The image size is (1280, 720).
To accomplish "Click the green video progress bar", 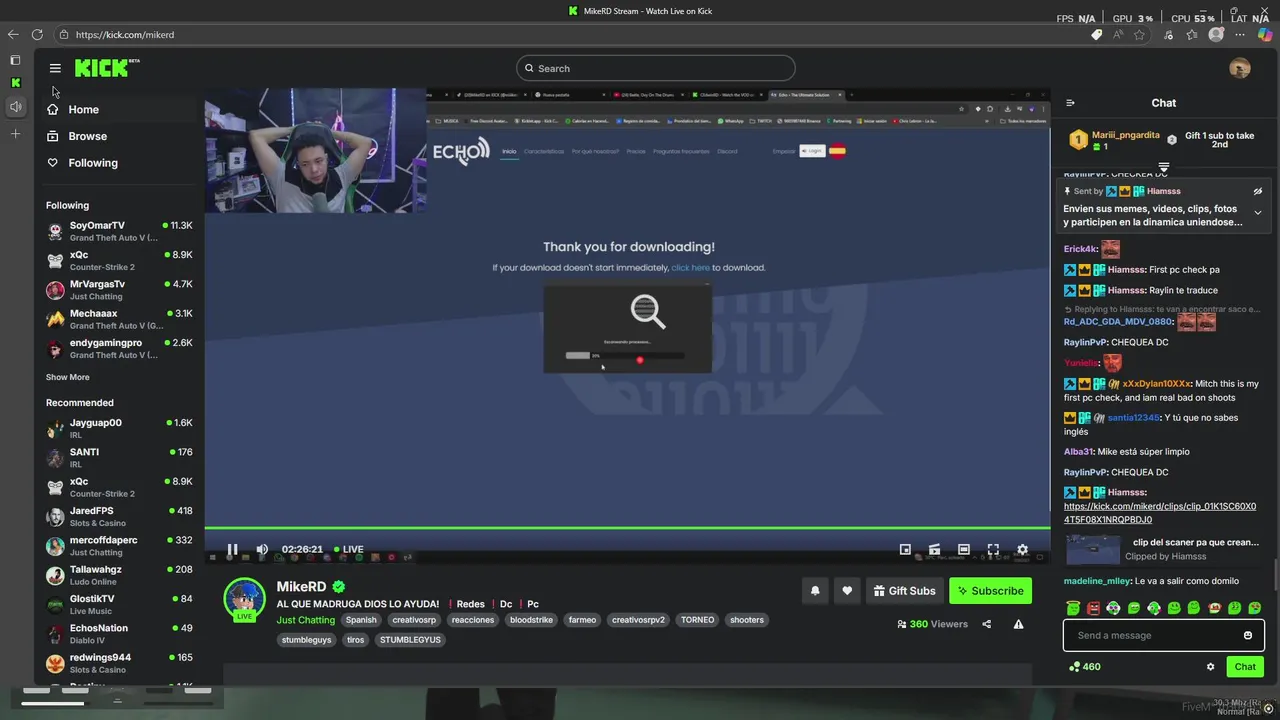I will point(627,527).
